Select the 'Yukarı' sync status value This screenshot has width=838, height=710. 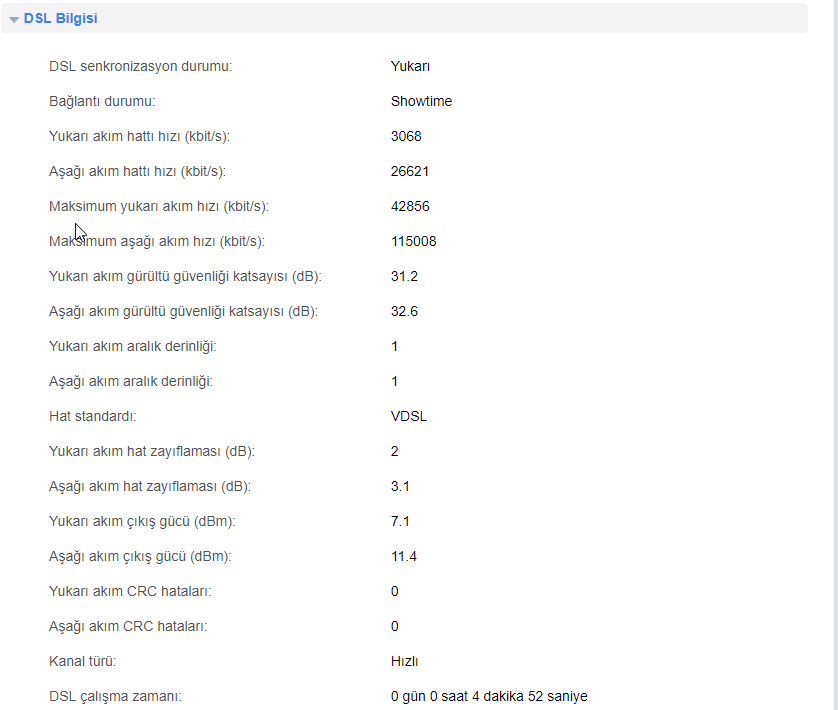click(410, 66)
